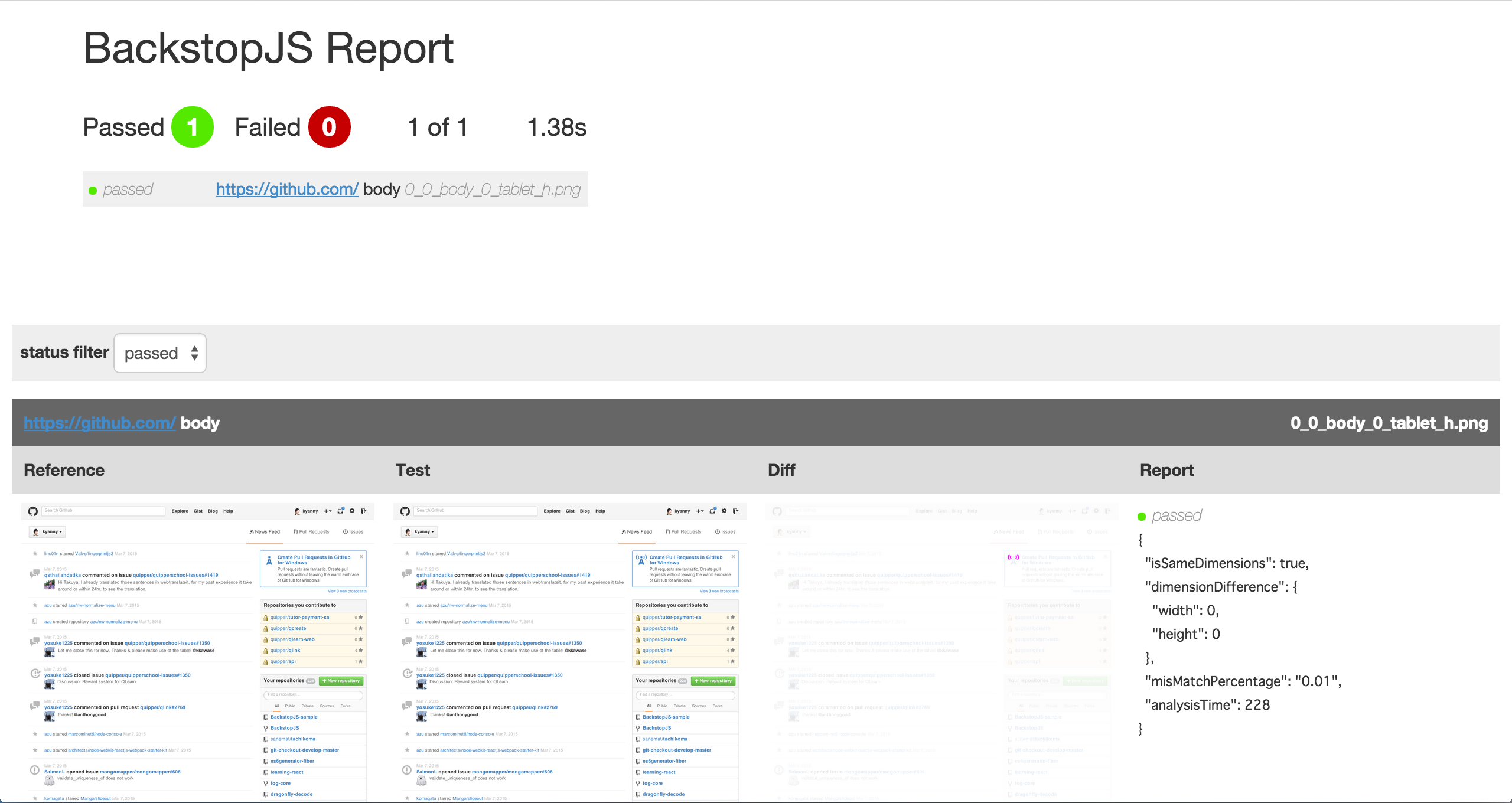Screen dimensions: 1512x803
Task: Click notifications icon in Test screenshot header
Action: coord(713,511)
